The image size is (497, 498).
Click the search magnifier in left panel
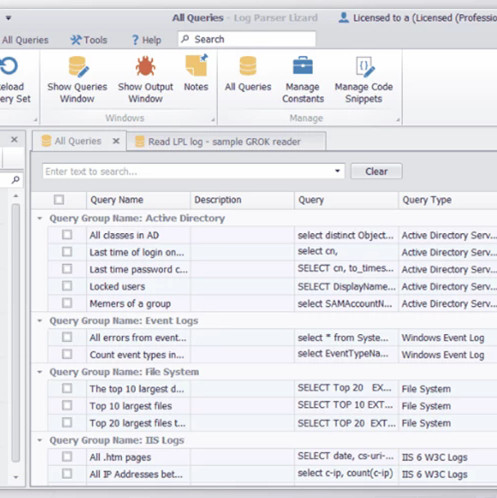15,180
